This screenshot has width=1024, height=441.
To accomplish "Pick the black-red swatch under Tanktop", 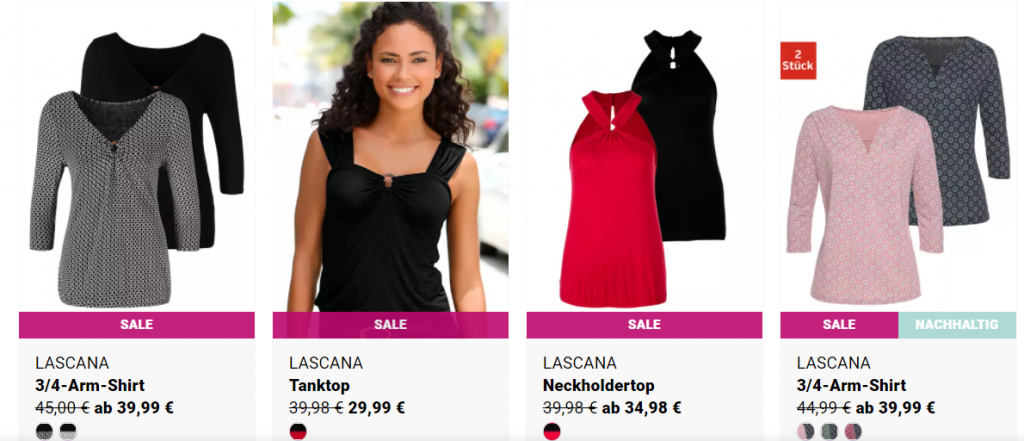I will pos(298,432).
